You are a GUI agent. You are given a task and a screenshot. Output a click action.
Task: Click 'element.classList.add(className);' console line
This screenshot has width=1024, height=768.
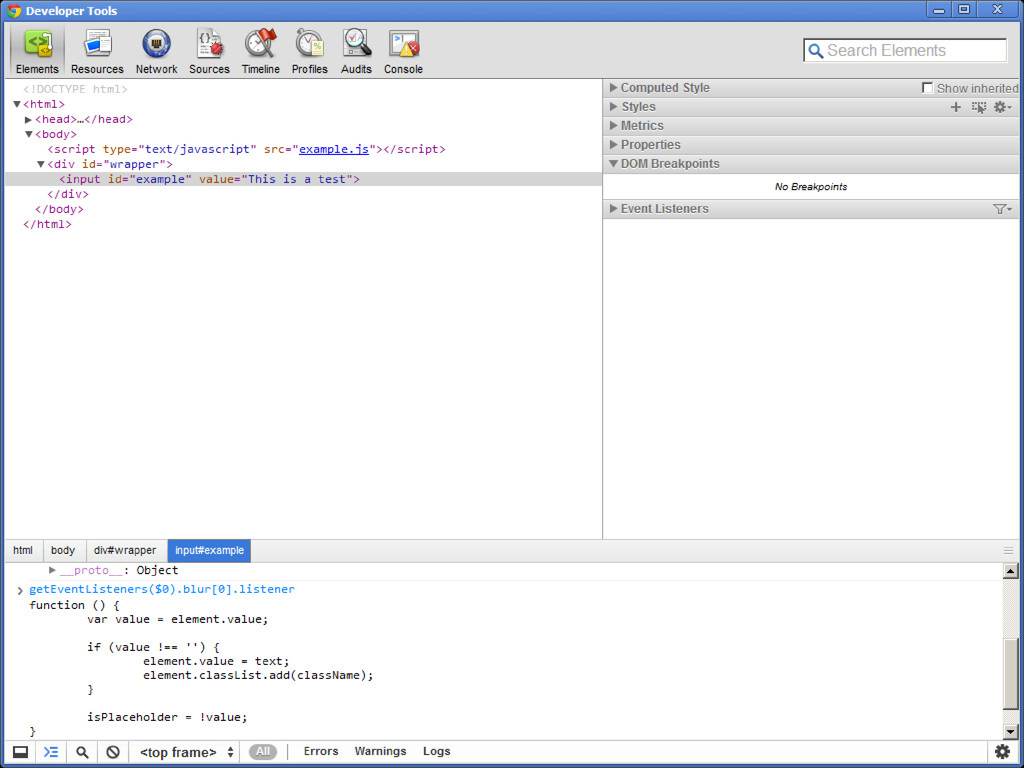pos(259,675)
